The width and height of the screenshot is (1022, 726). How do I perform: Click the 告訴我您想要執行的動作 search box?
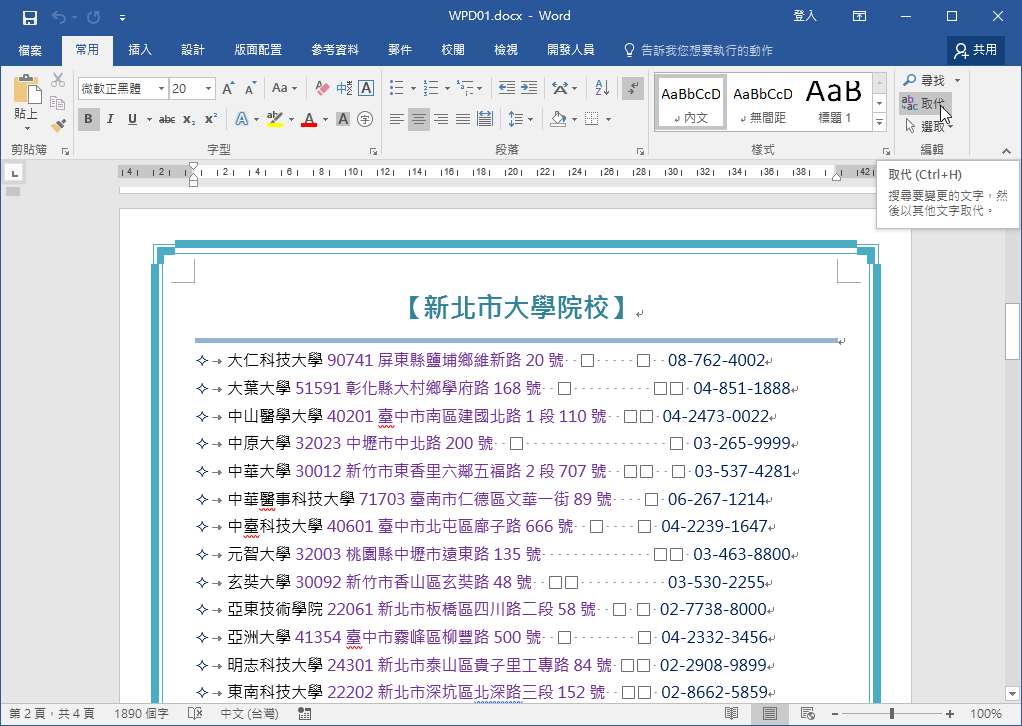point(699,50)
